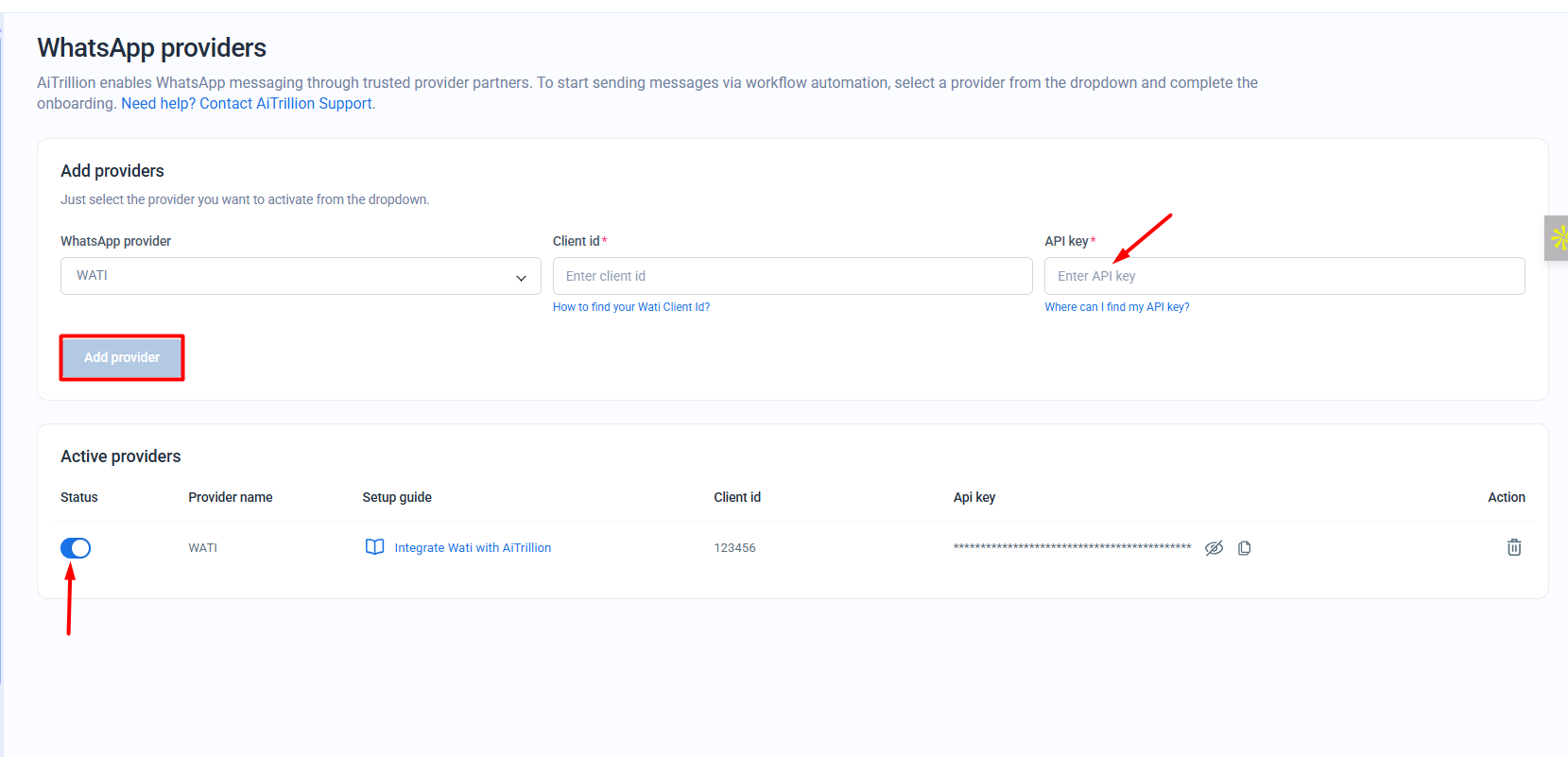Open Integrate Wati with AiTrillion guide link

(473, 548)
